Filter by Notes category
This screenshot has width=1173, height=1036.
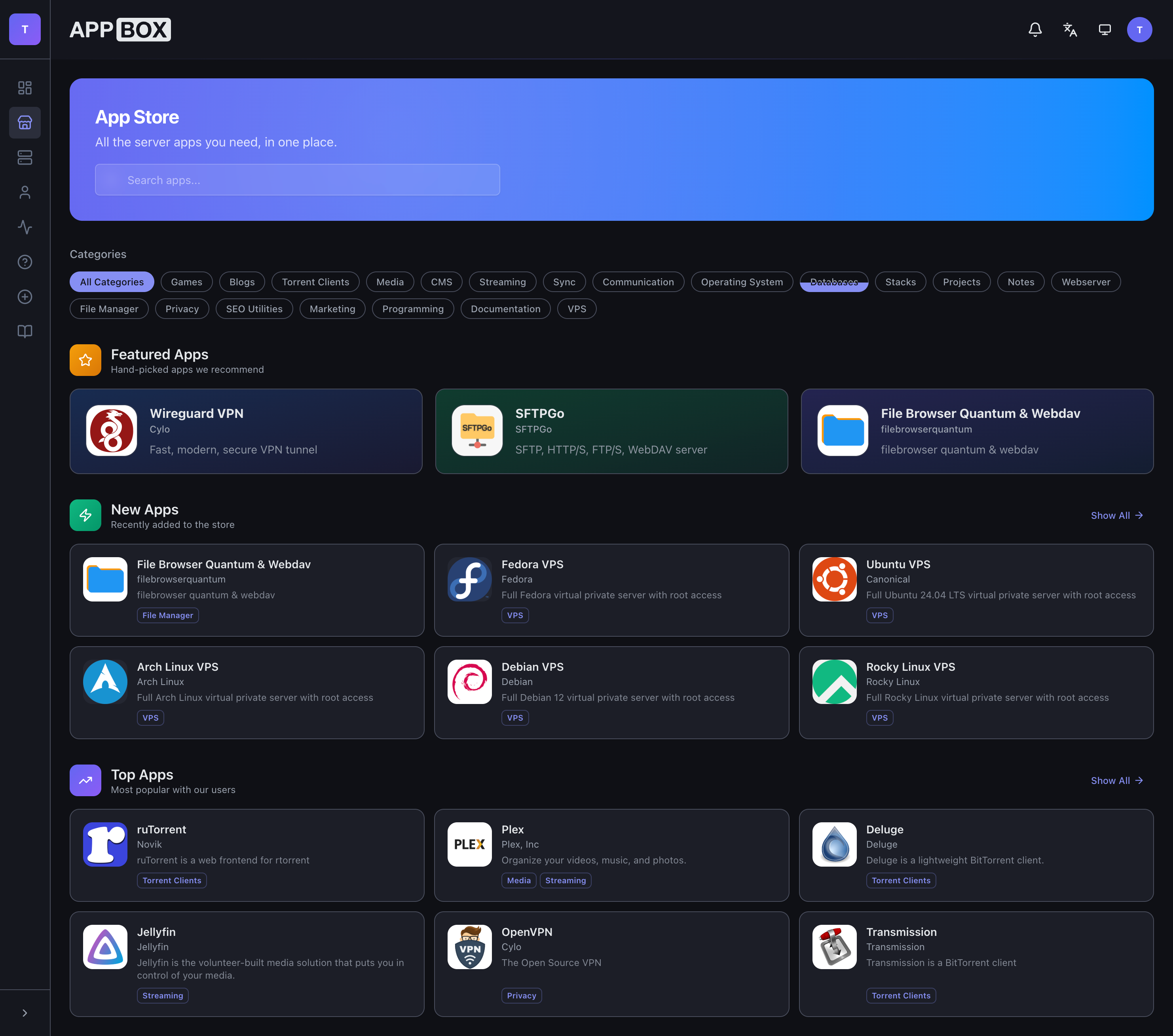[x=1021, y=282]
